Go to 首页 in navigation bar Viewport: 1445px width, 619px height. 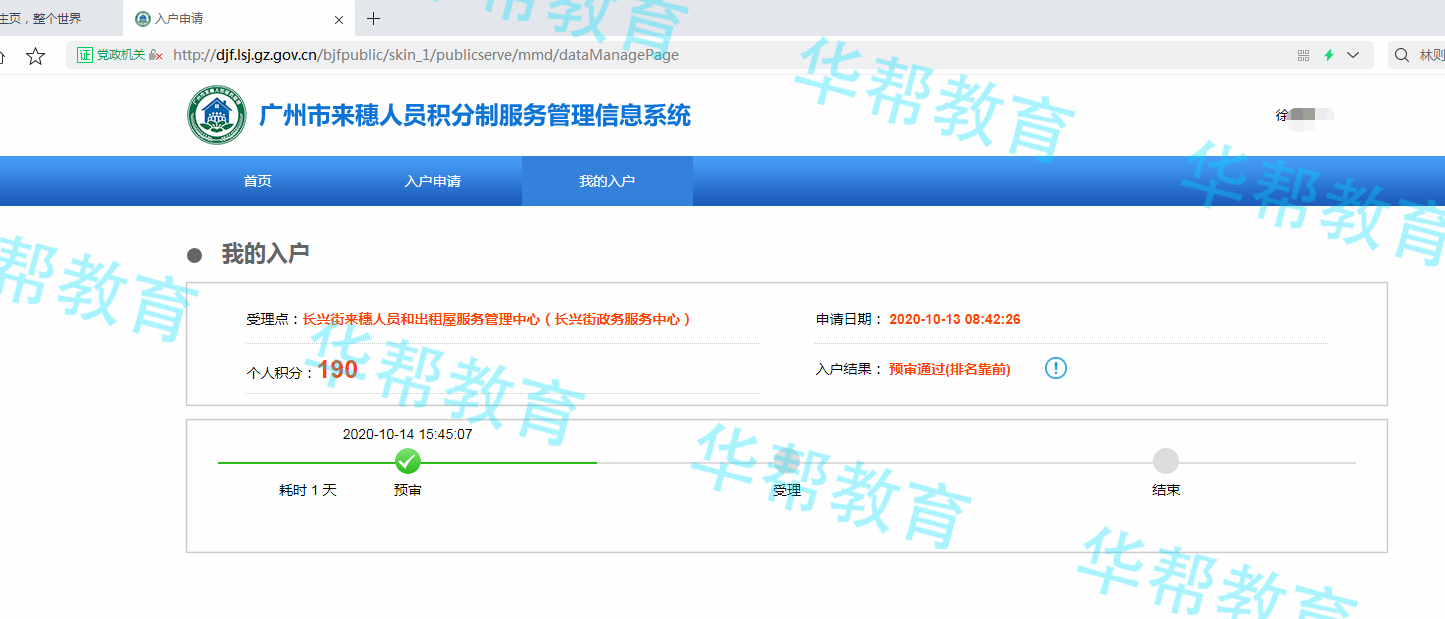(x=257, y=181)
